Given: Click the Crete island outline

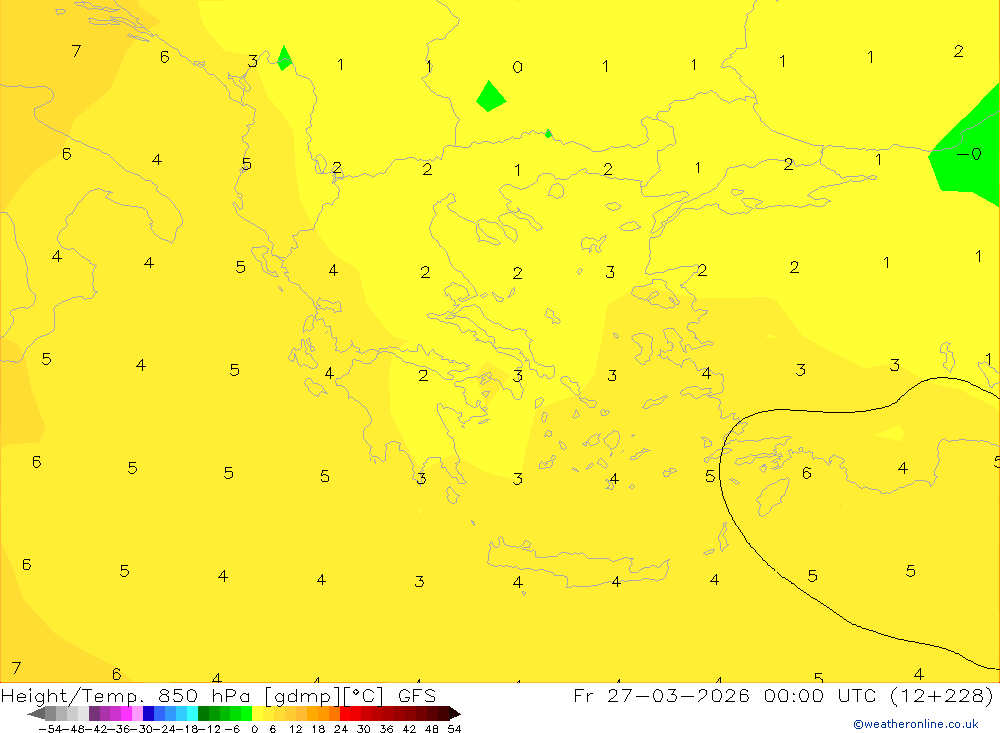Looking at the screenshot, I should pos(577,563).
